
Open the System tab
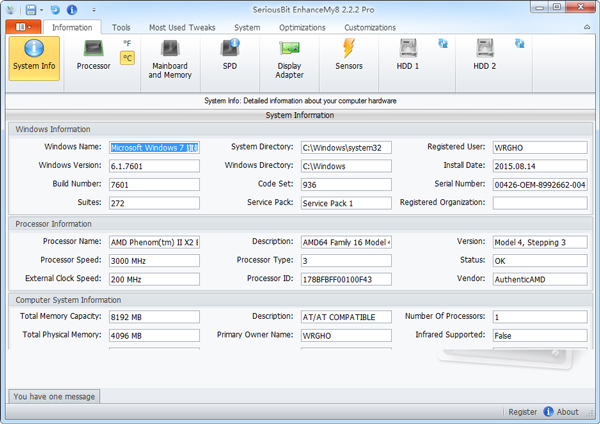tap(247, 28)
